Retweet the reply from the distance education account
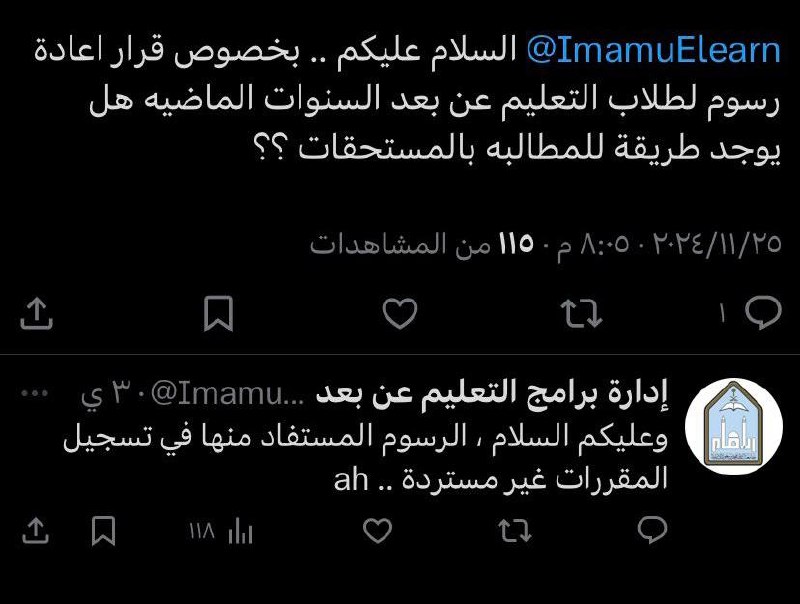The image size is (800, 604). click(x=515, y=530)
